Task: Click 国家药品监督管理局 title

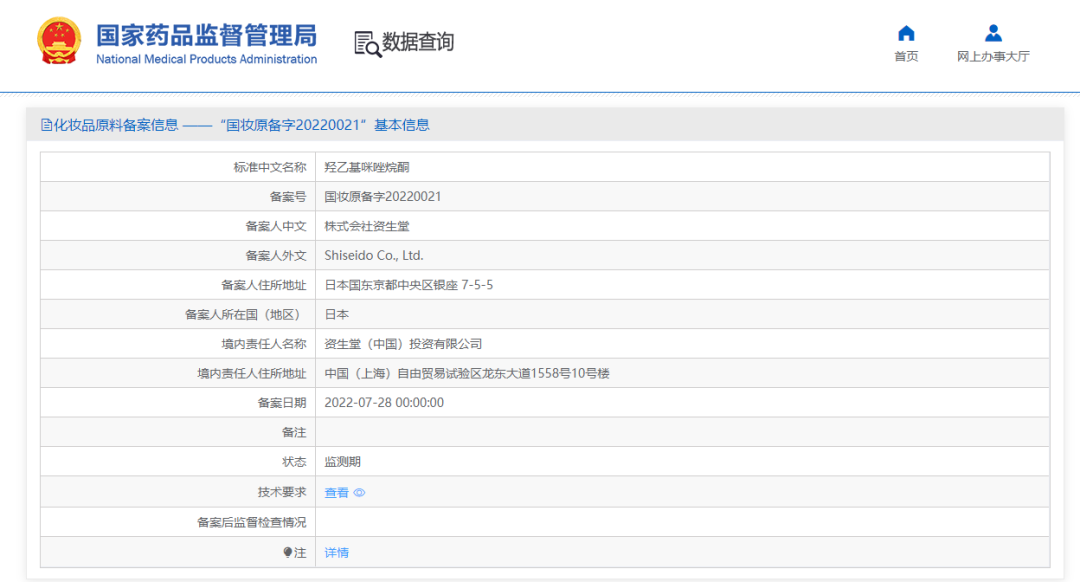Action: click(x=207, y=34)
